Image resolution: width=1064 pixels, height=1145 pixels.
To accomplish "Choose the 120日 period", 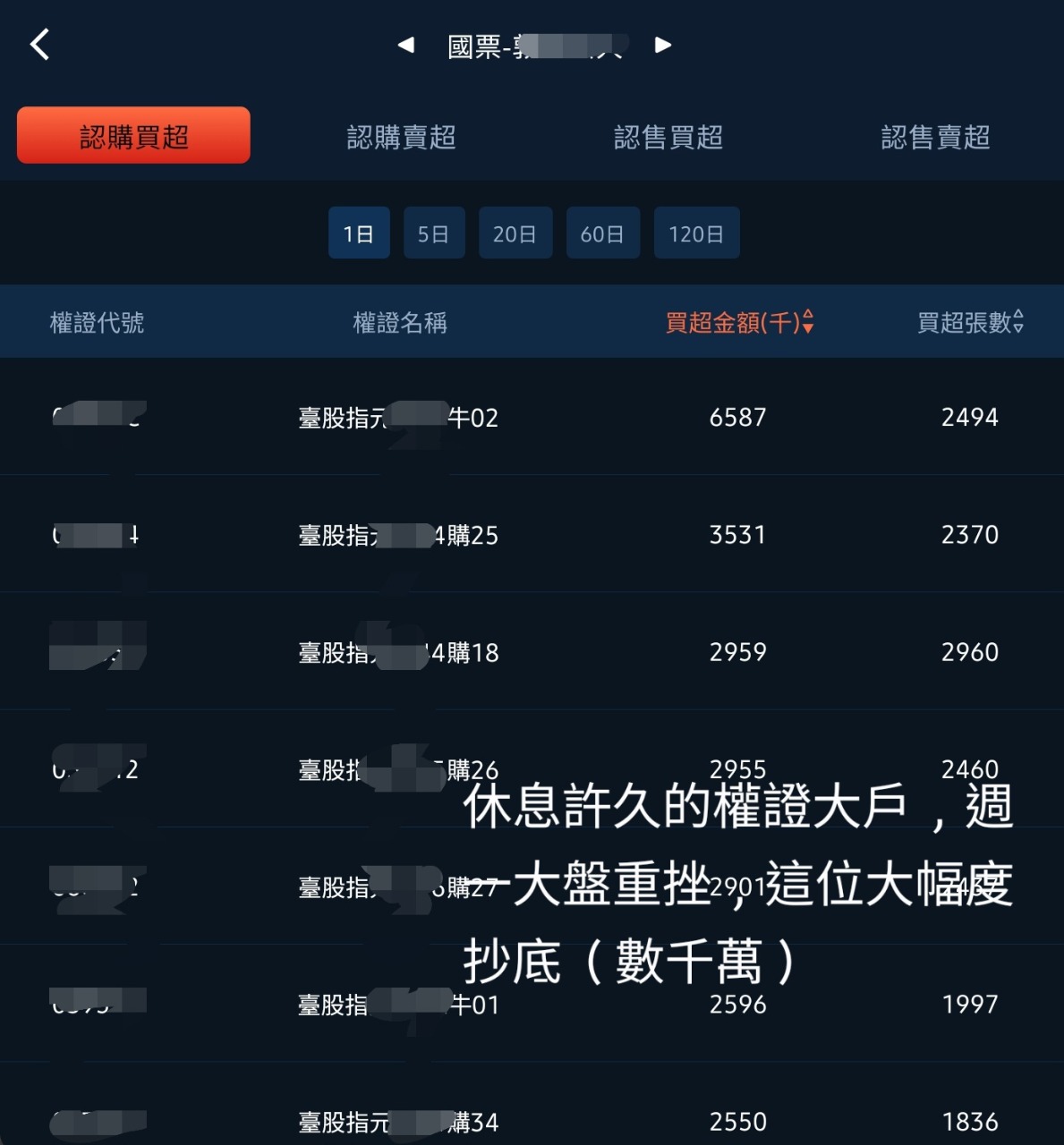I will pyautogui.click(x=697, y=233).
